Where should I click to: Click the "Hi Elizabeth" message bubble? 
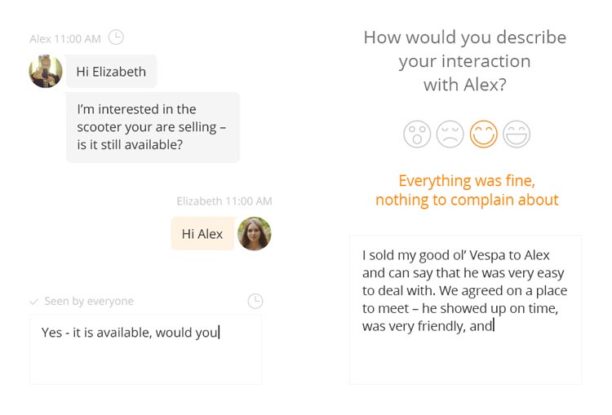[x=112, y=71]
